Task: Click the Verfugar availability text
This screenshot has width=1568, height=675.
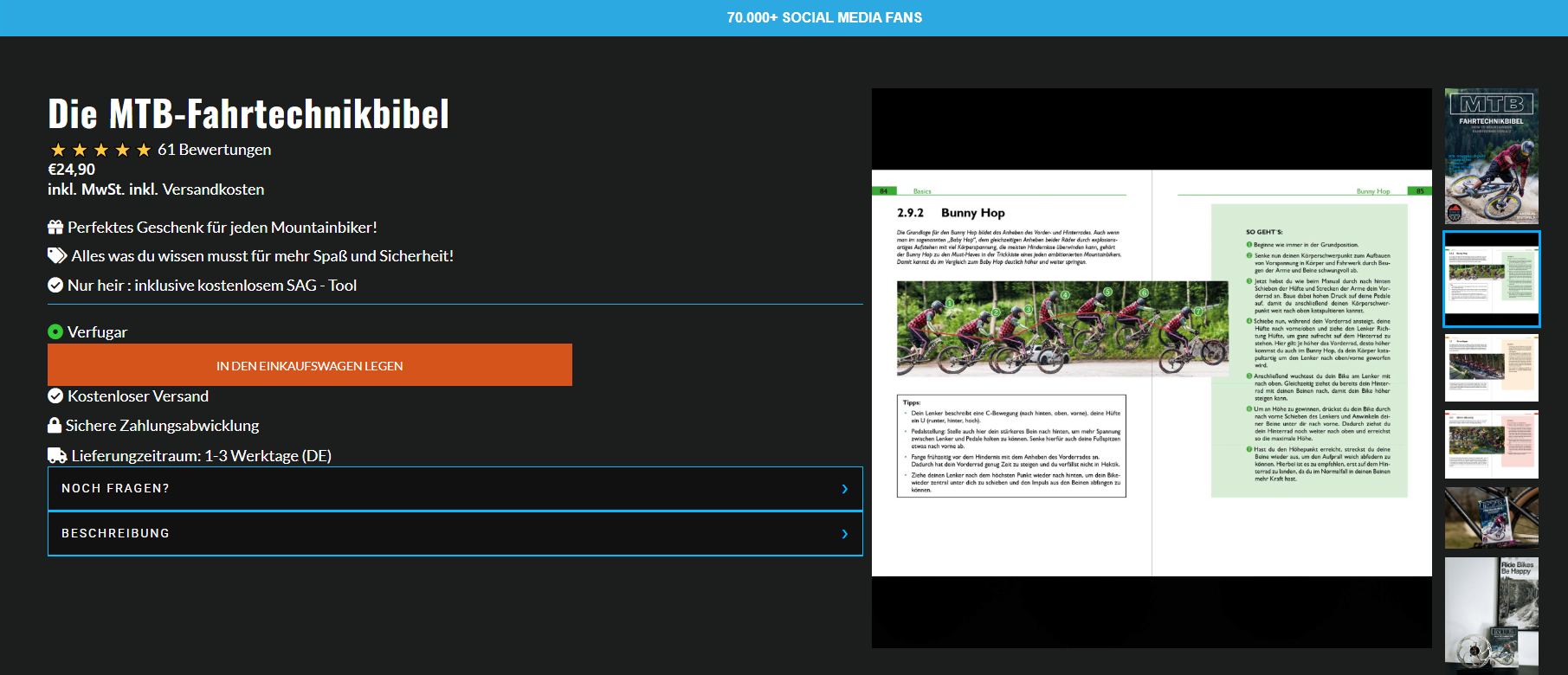Action: pos(97,332)
